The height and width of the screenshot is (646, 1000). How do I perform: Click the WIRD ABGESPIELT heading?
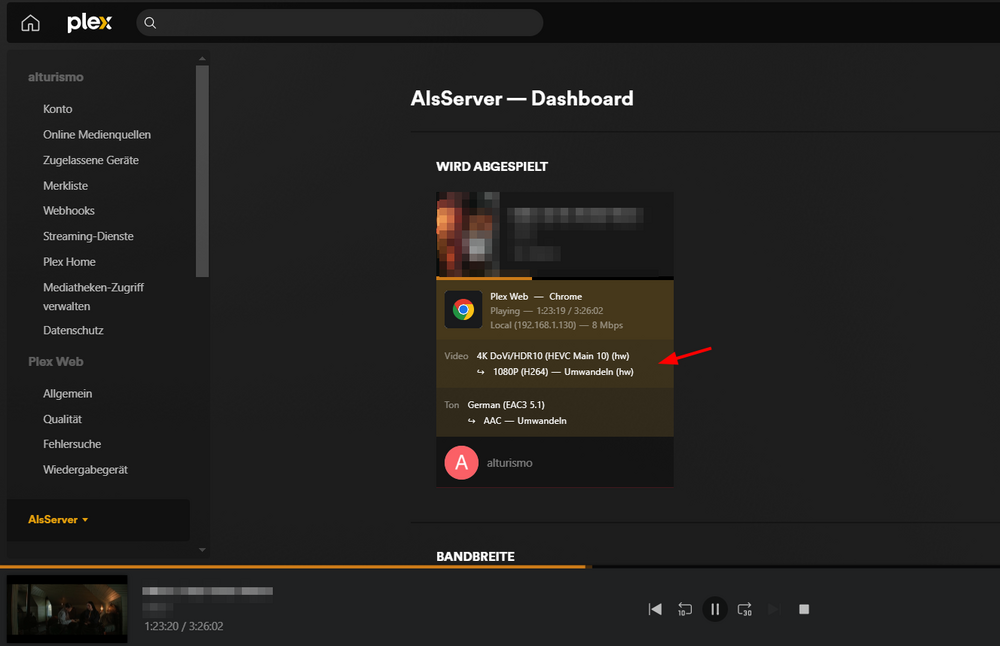click(x=492, y=166)
